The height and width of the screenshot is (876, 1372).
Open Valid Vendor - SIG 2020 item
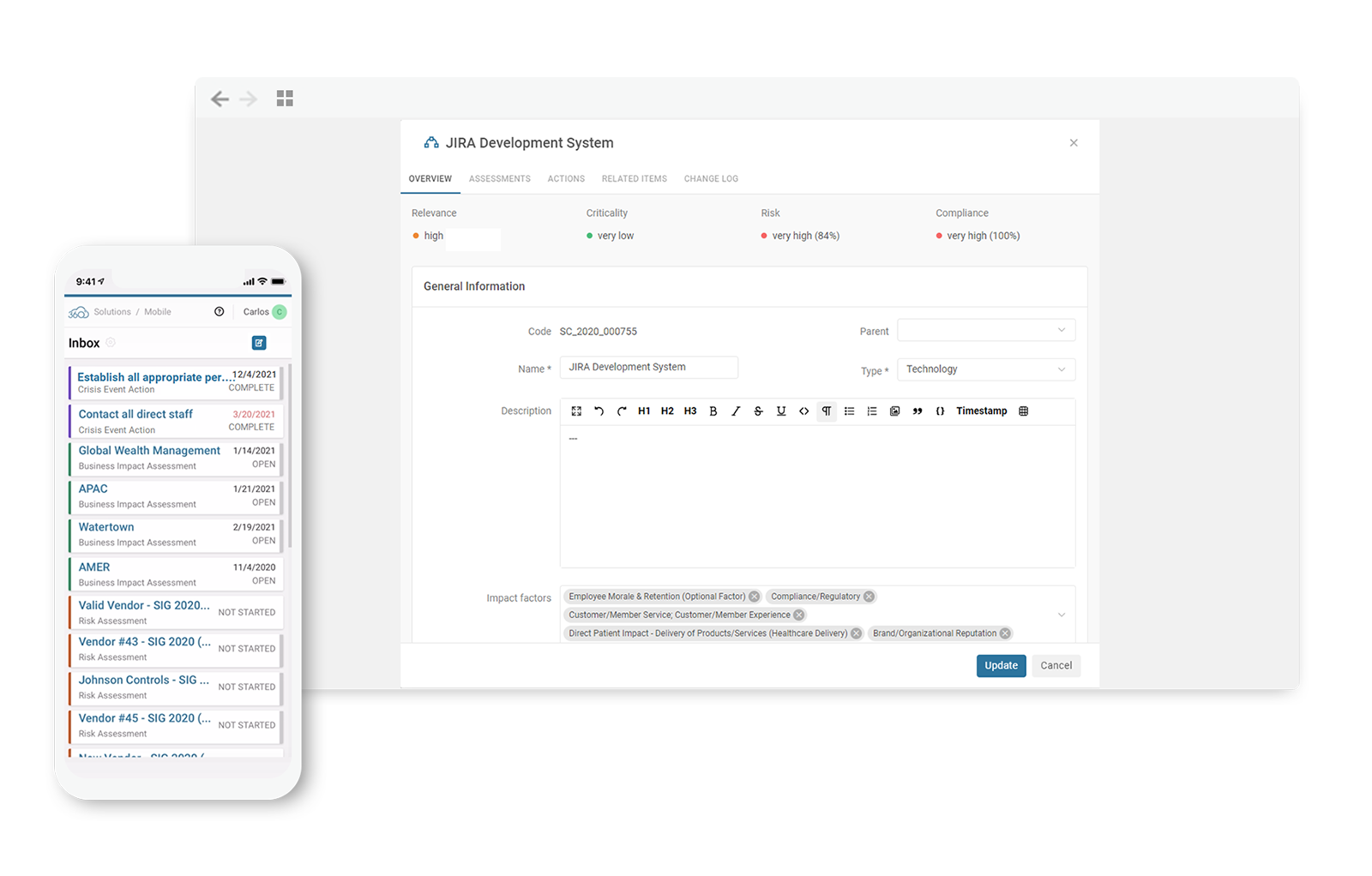176,612
